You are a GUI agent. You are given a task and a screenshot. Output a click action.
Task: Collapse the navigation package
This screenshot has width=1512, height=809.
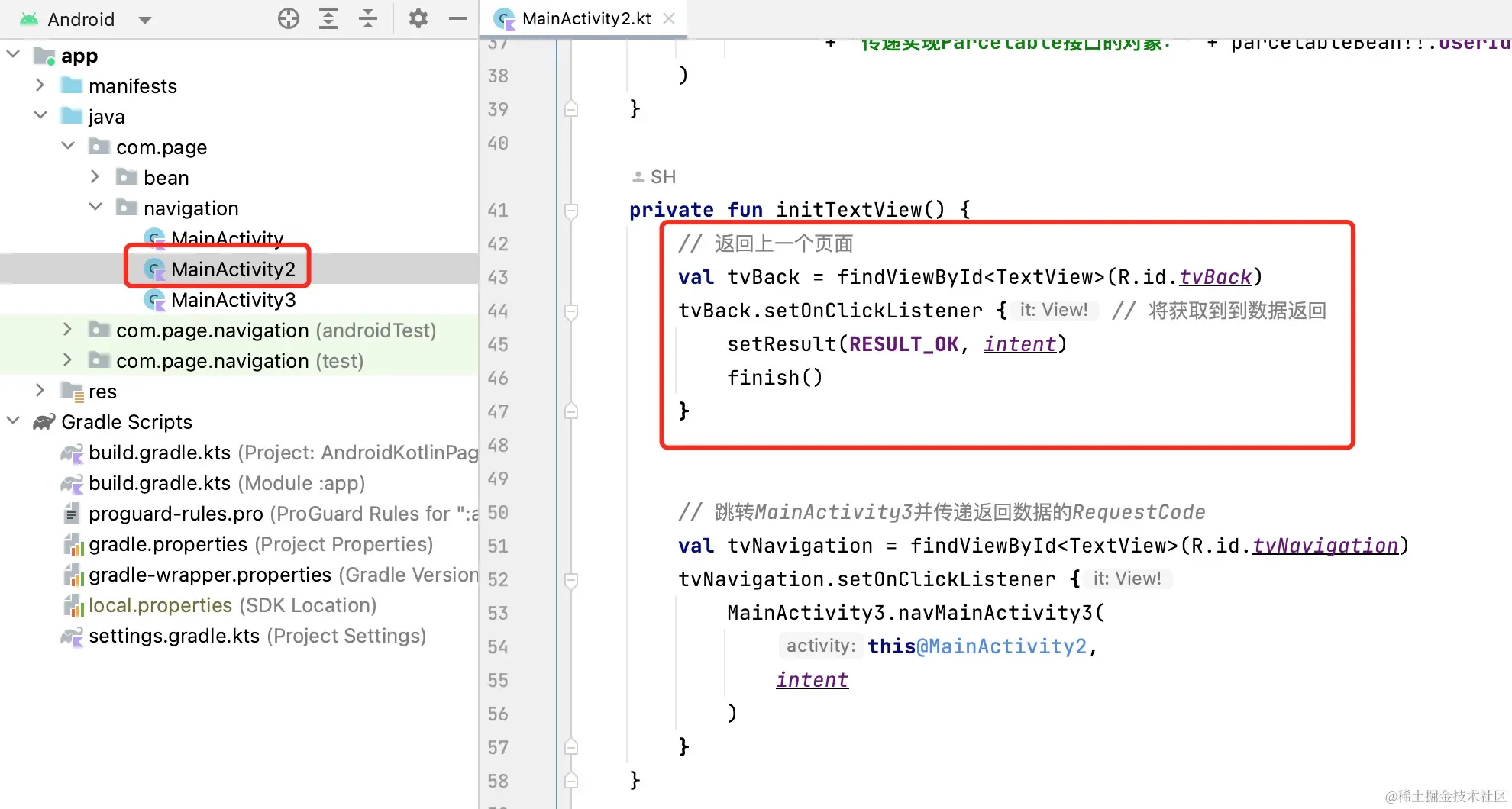pos(95,207)
